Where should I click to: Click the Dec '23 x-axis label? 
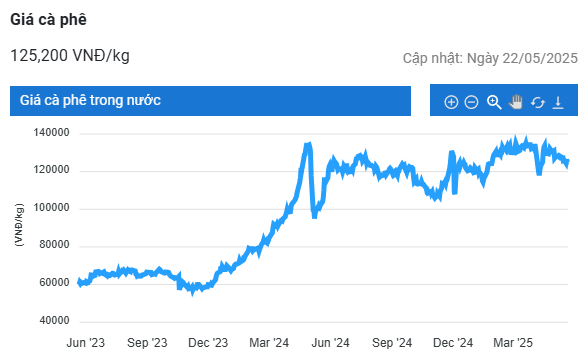tap(208, 342)
